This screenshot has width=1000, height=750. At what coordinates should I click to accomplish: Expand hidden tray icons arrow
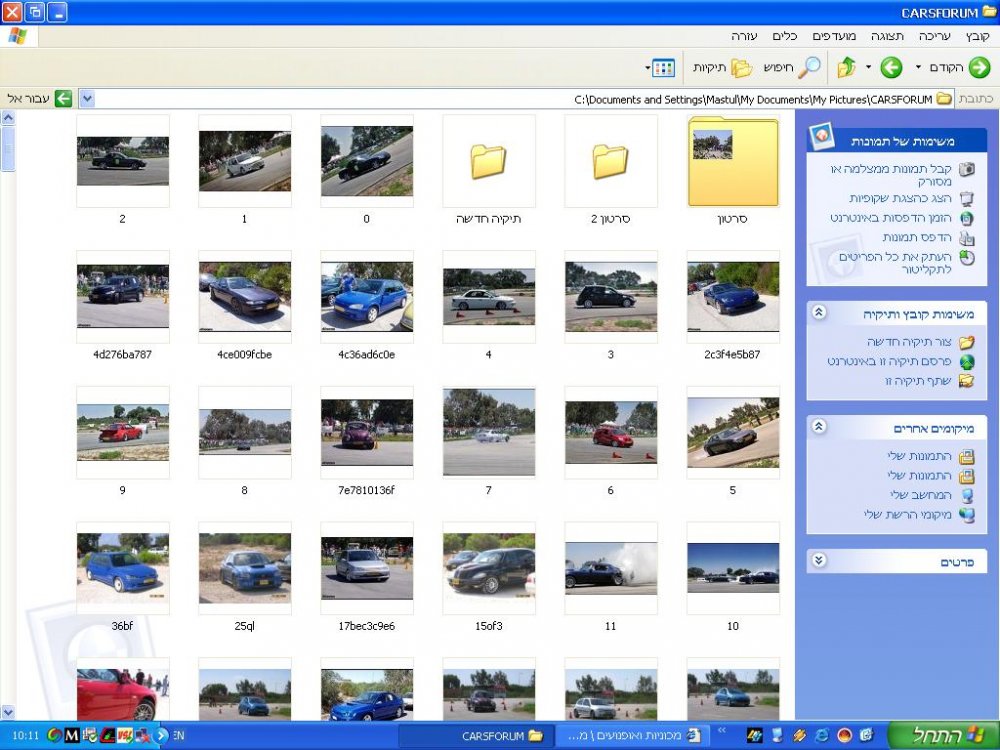tap(161, 736)
